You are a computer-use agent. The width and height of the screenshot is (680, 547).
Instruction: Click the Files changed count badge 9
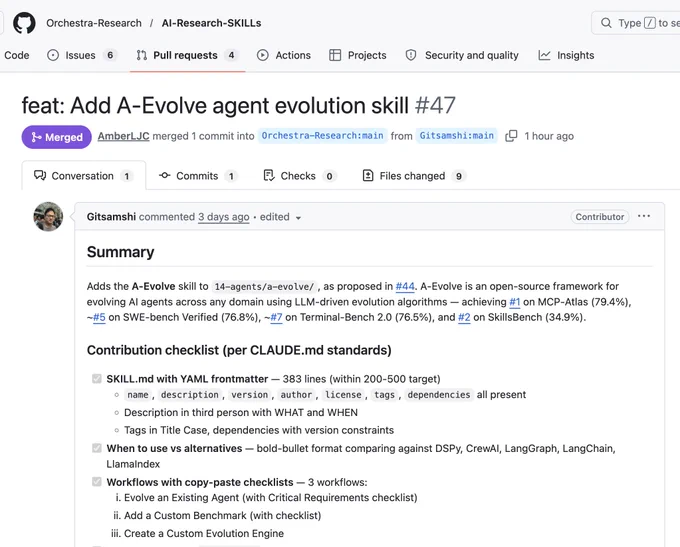[459, 176]
